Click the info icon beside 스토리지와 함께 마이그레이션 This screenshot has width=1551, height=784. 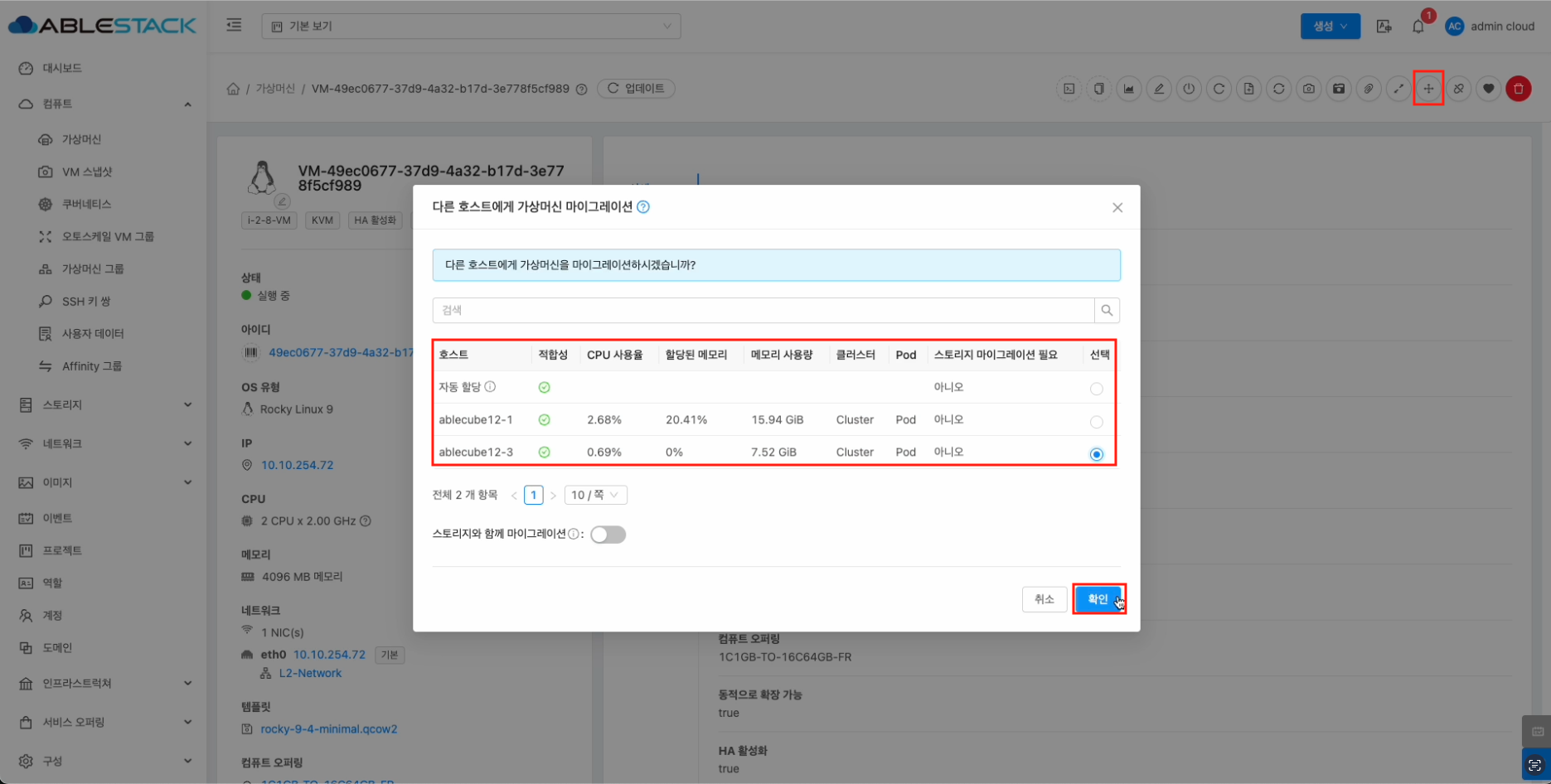click(573, 535)
